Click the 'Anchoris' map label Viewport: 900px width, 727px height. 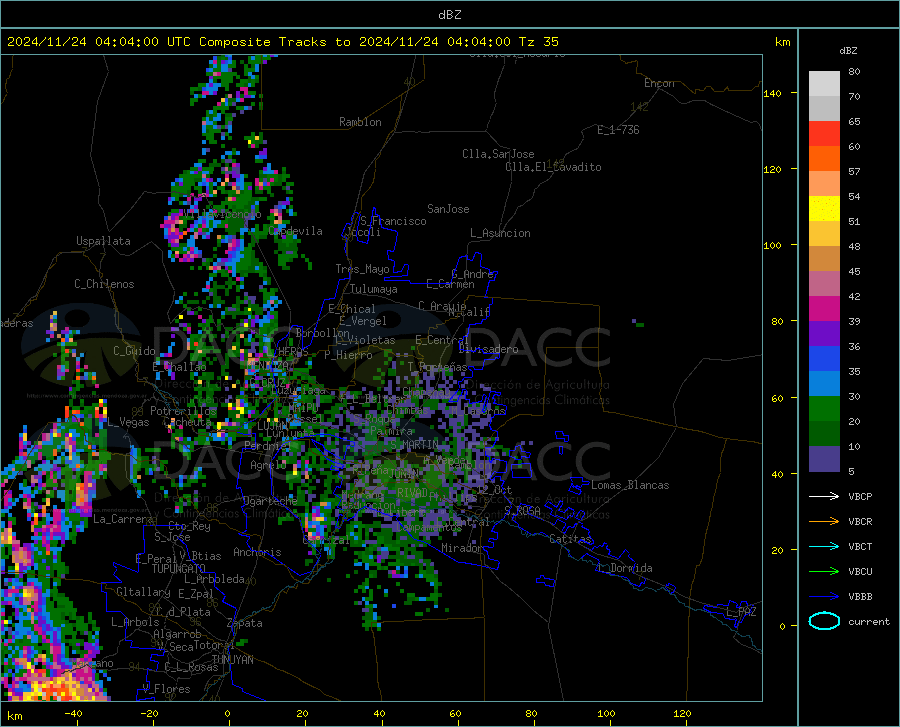257,552
